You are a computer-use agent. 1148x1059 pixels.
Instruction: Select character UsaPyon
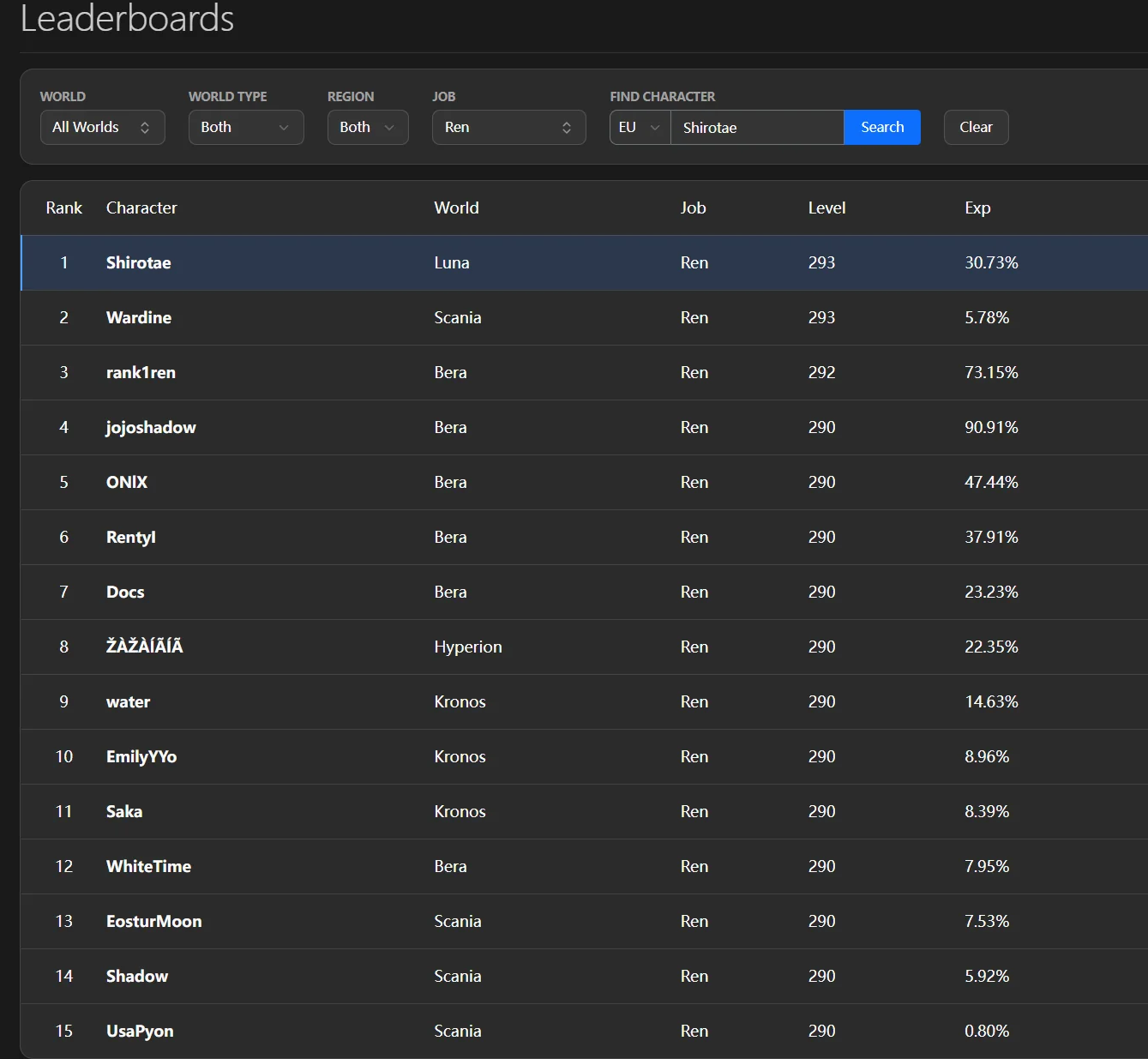[x=140, y=1032]
